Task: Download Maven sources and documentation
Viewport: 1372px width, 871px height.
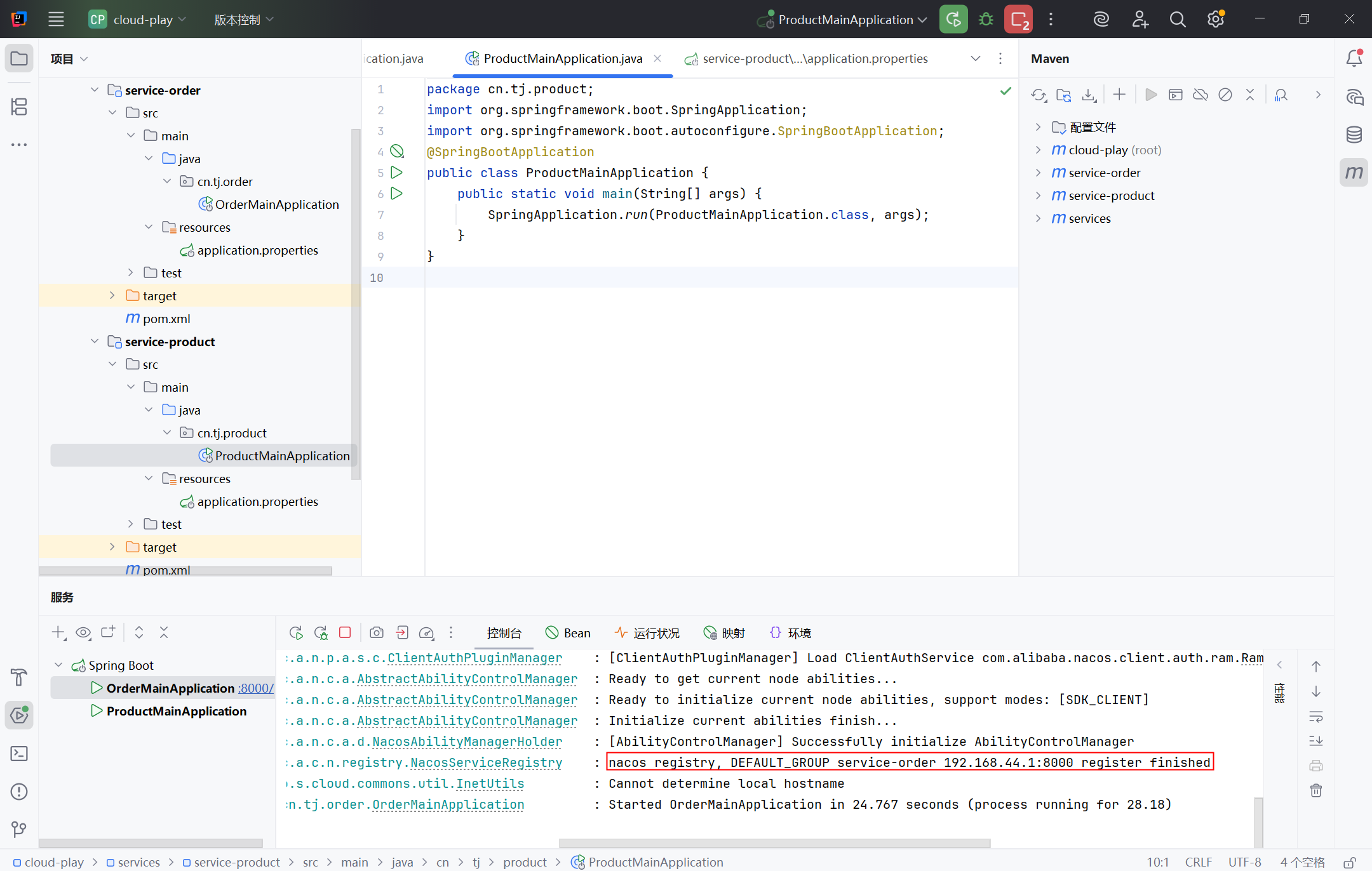Action: tap(1089, 95)
